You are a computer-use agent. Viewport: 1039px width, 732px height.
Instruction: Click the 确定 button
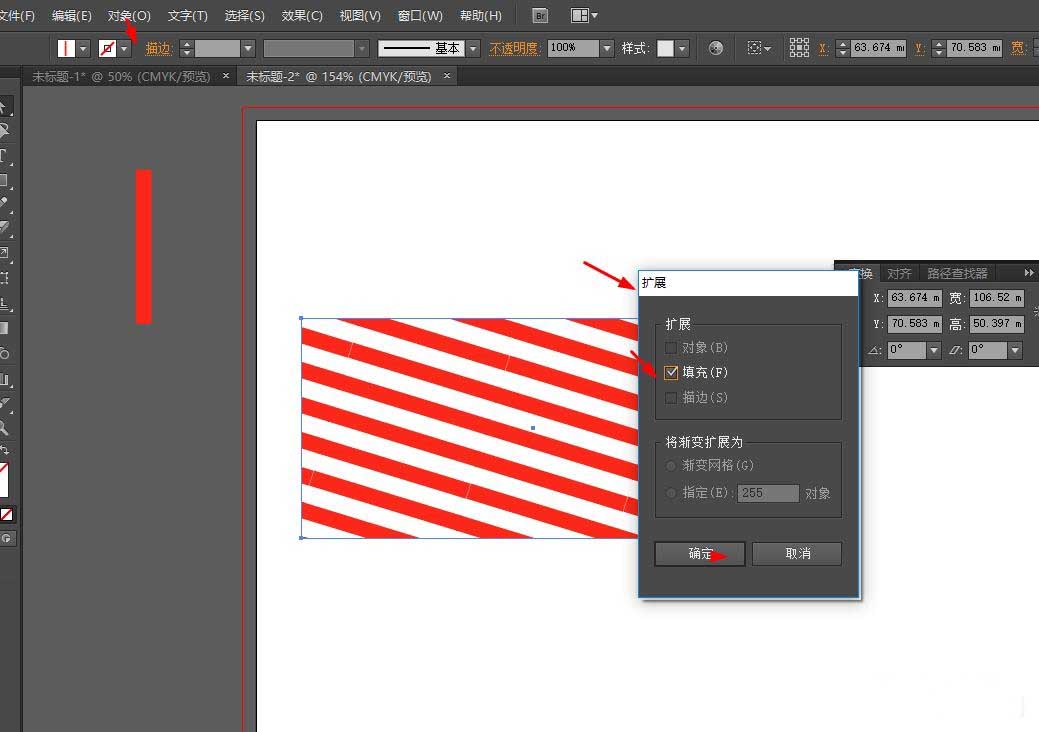click(699, 553)
